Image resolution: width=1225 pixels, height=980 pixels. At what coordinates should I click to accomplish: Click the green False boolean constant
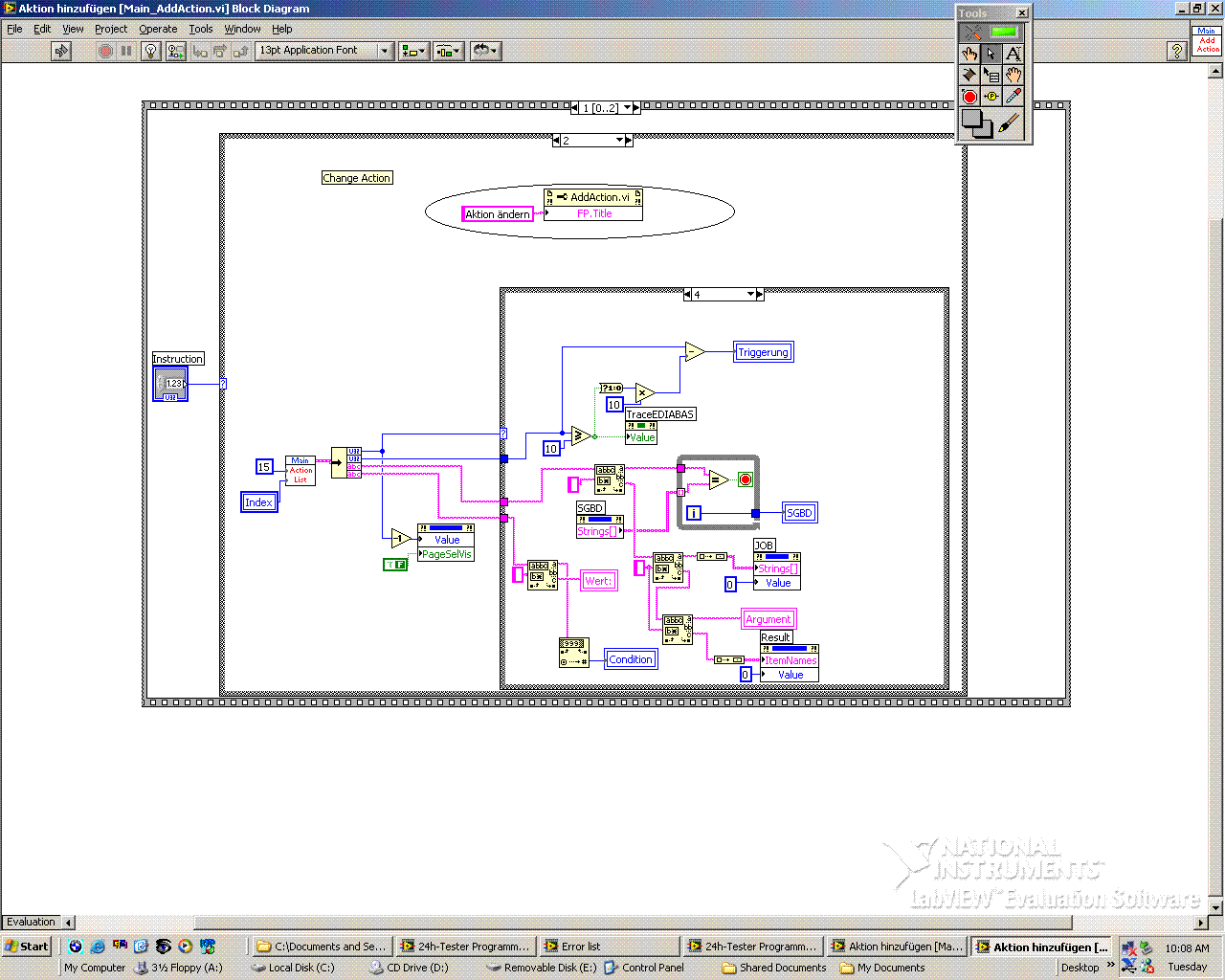(395, 565)
